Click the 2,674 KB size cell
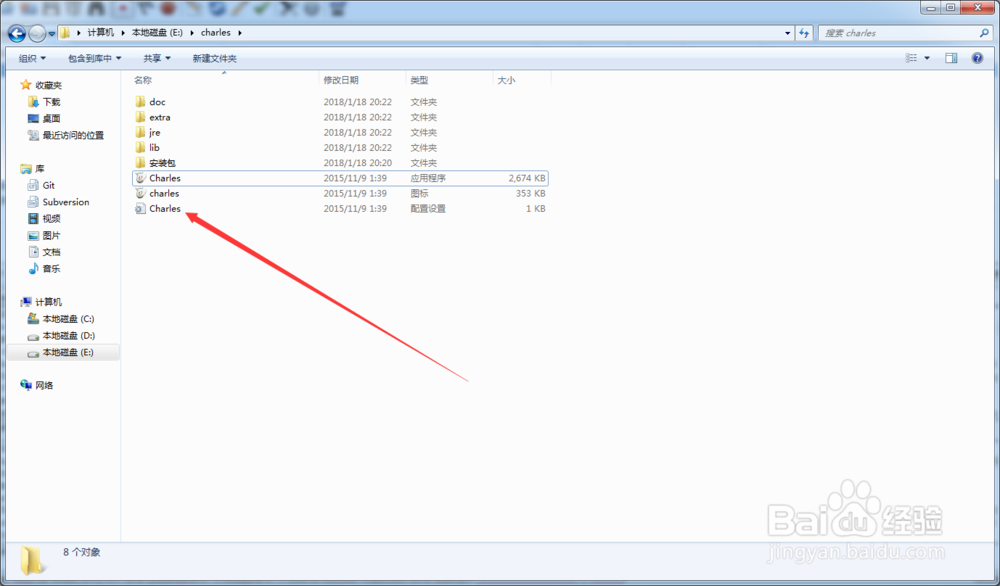Viewport: 1000px width, 586px height. (527, 178)
